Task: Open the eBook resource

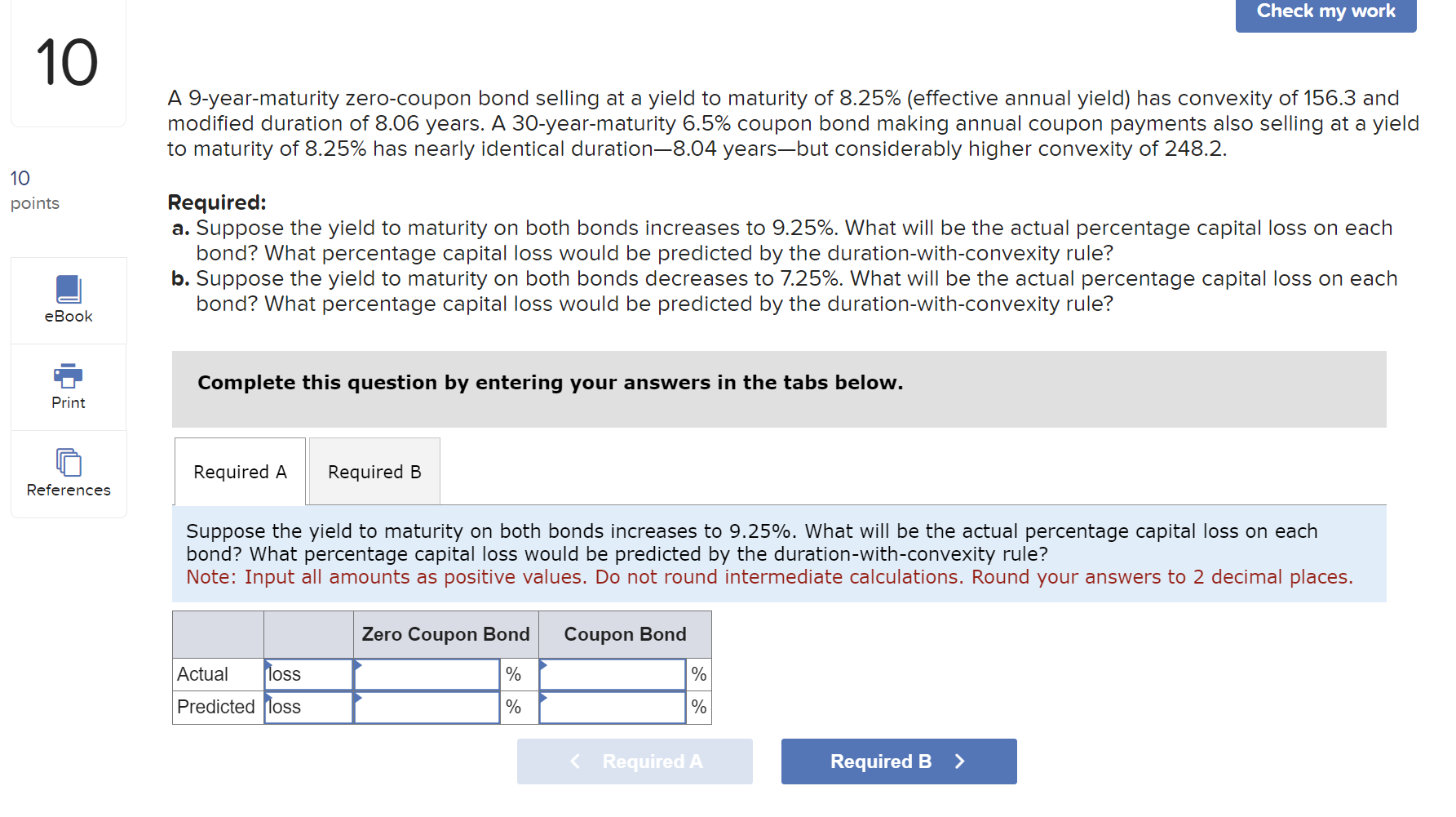Action: point(68,300)
